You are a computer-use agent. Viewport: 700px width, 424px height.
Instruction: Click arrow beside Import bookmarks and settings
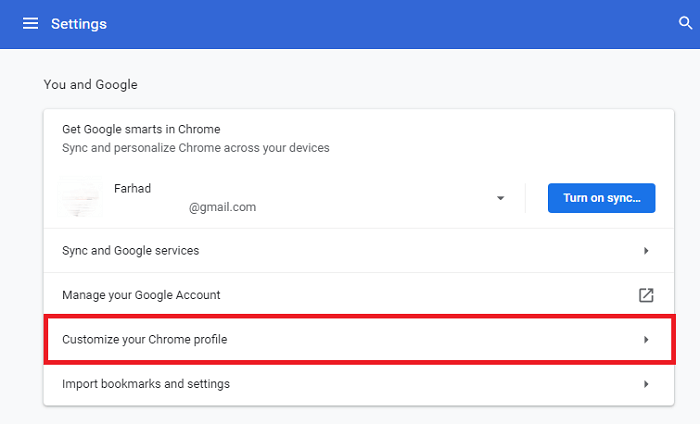(x=646, y=384)
